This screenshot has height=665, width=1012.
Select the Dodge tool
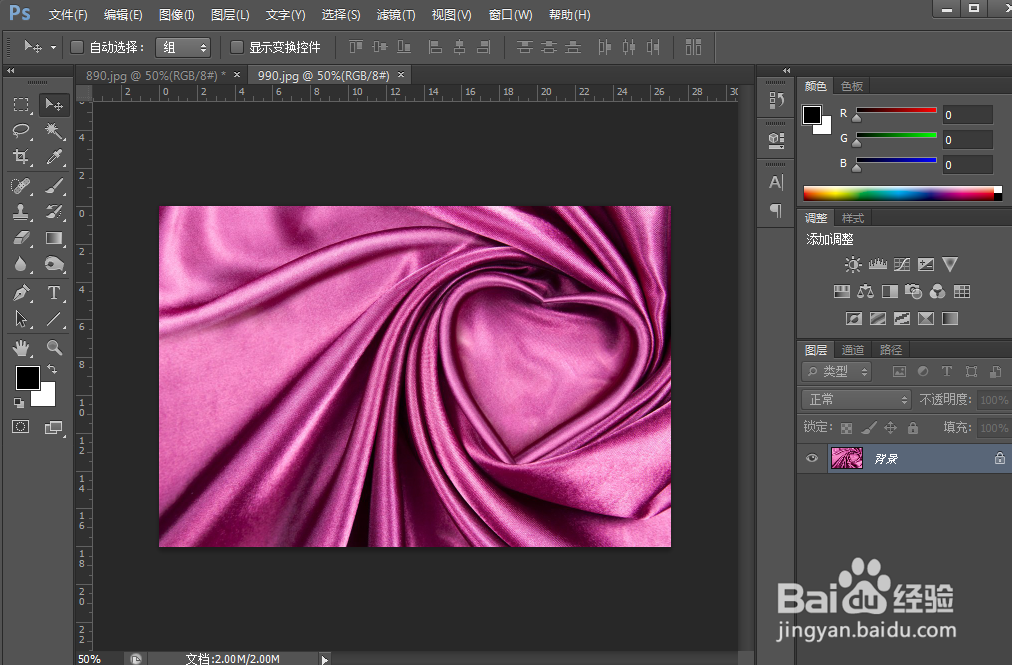click(x=54, y=264)
